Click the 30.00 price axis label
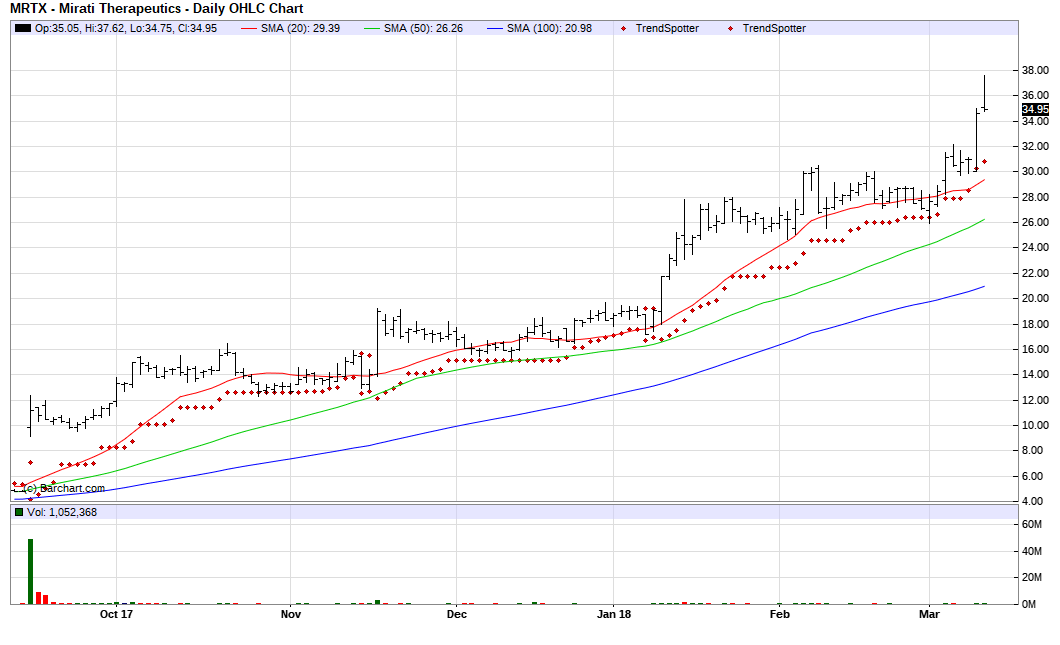 click(1035, 172)
